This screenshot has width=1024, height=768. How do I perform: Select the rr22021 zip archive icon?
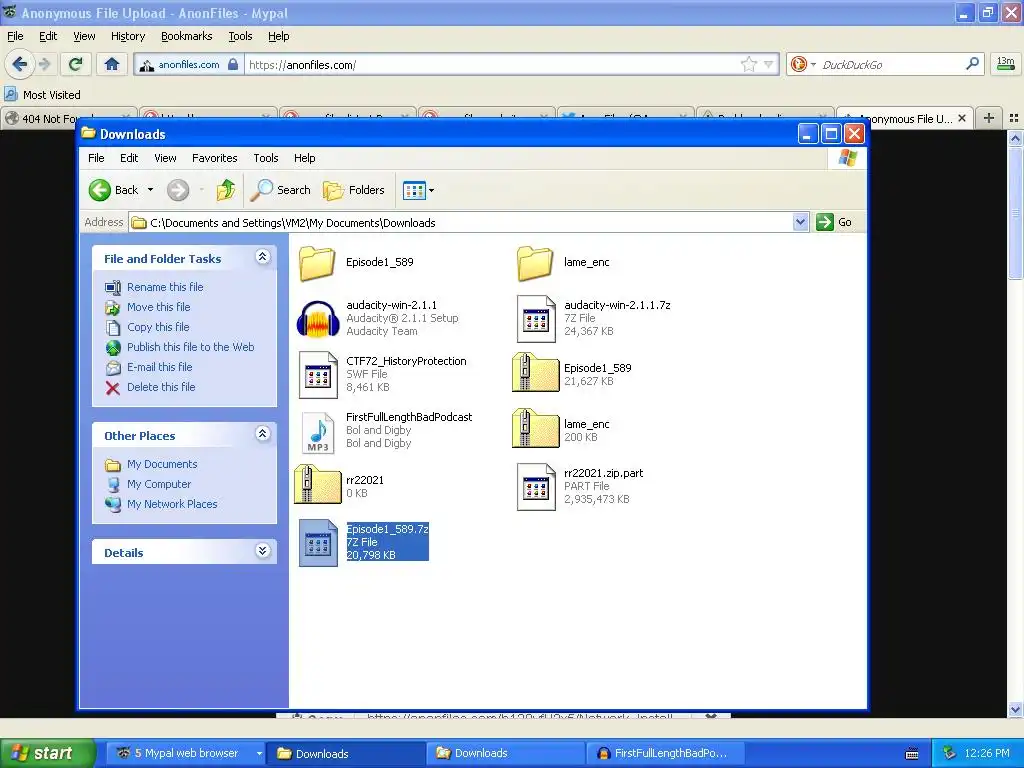click(317, 485)
